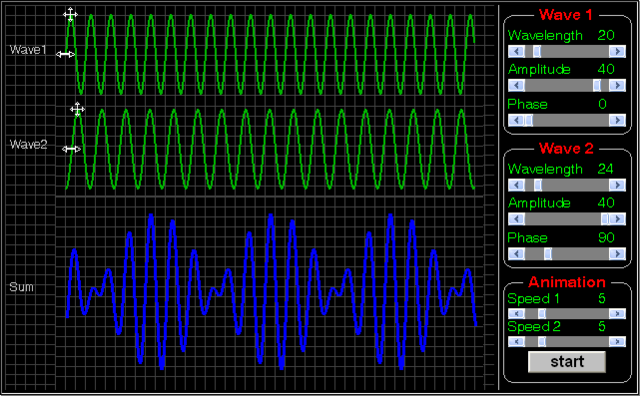This screenshot has height=396, width=640.
Task: Click Wave 1 Wavelength left arrow
Action: (x=516, y=51)
